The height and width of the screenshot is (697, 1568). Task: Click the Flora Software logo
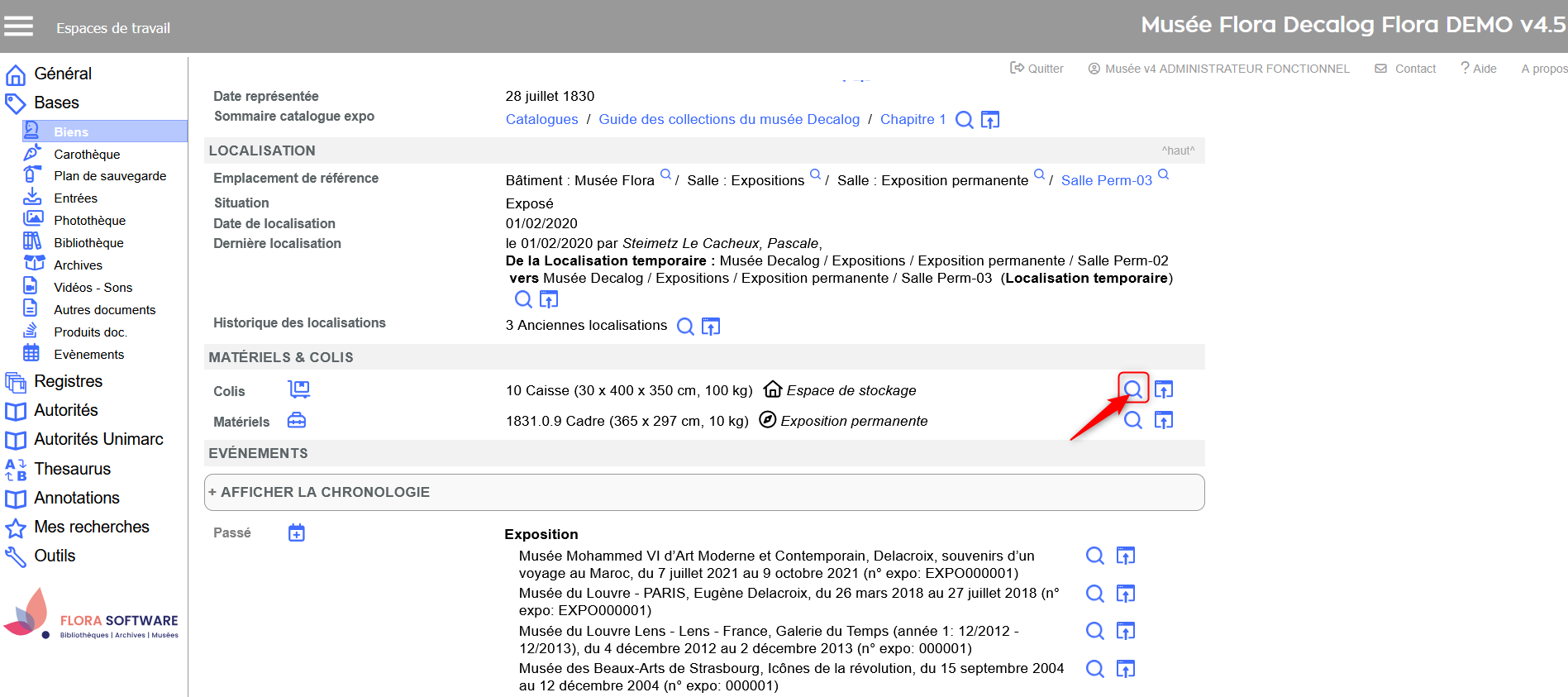pos(91,613)
